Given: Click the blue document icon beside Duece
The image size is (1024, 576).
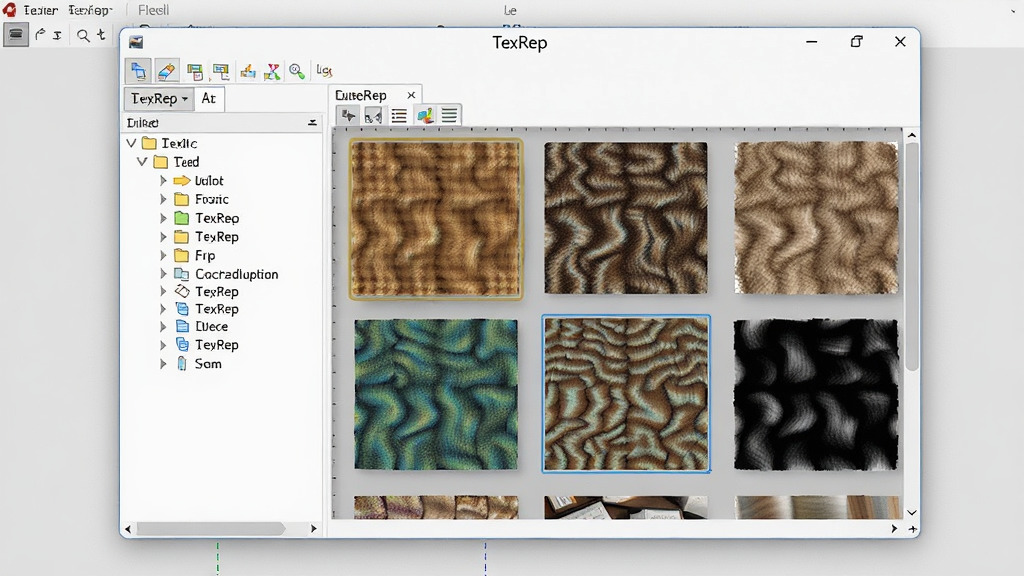Looking at the screenshot, I should pos(182,327).
